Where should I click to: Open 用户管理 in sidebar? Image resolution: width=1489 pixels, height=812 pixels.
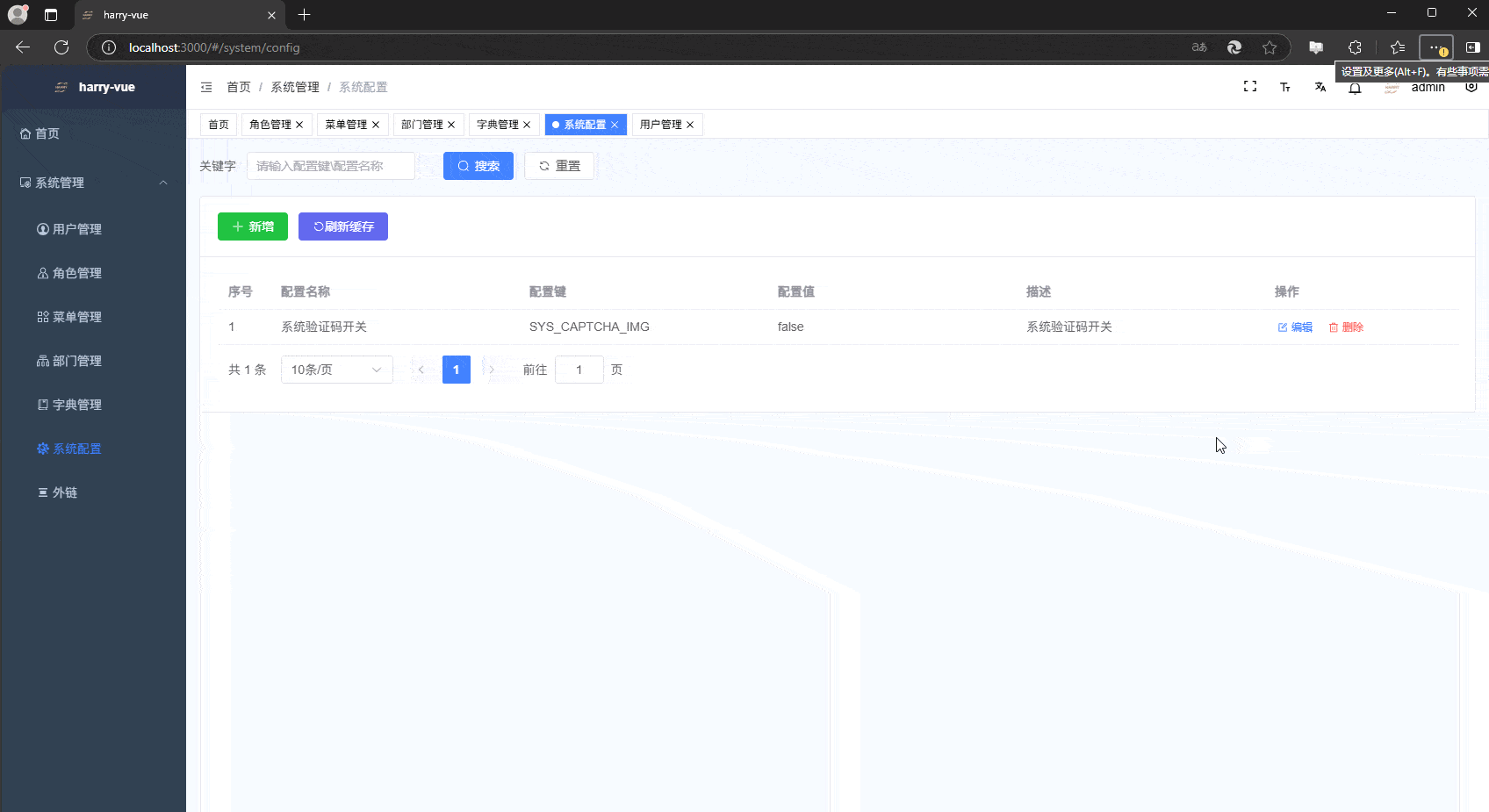[93, 229]
